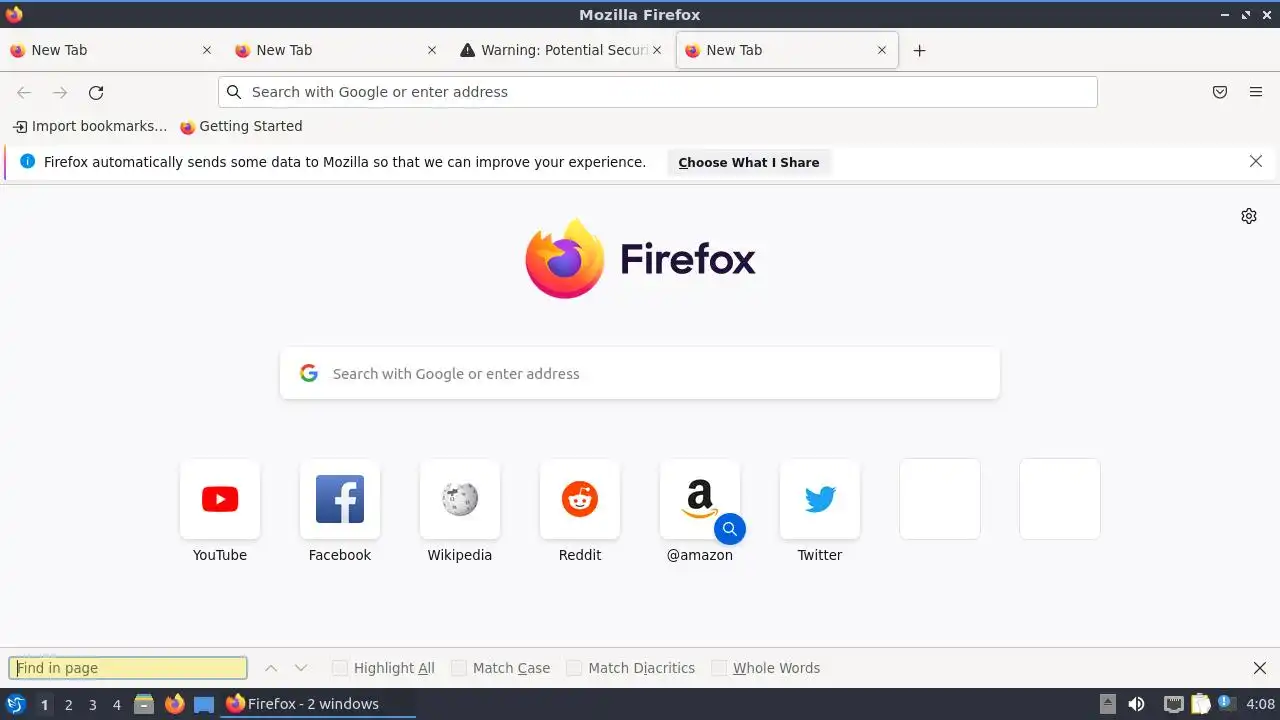Click the first empty shortcut tile
Viewport: 1280px width, 720px height.
point(940,499)
